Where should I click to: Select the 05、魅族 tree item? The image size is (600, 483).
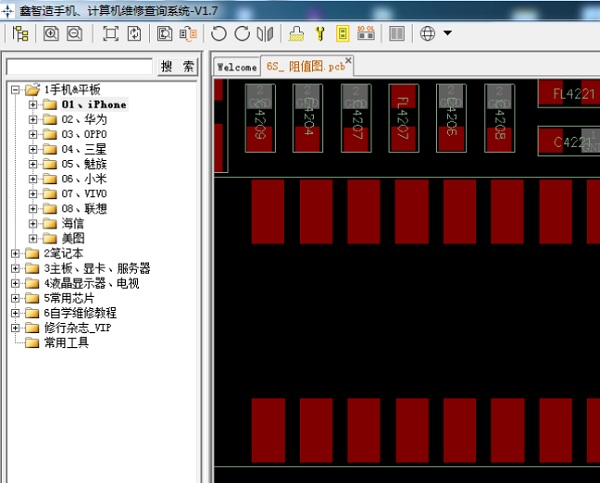84,164
